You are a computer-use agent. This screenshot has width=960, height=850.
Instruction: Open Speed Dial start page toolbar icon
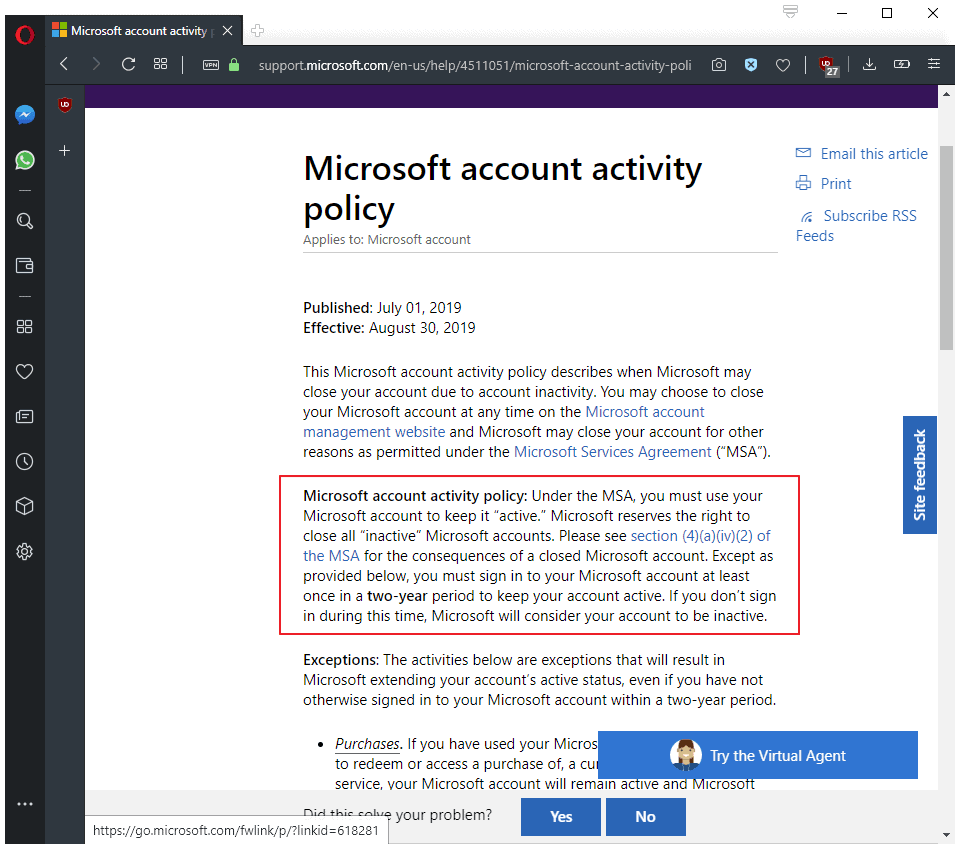(160, 64)
